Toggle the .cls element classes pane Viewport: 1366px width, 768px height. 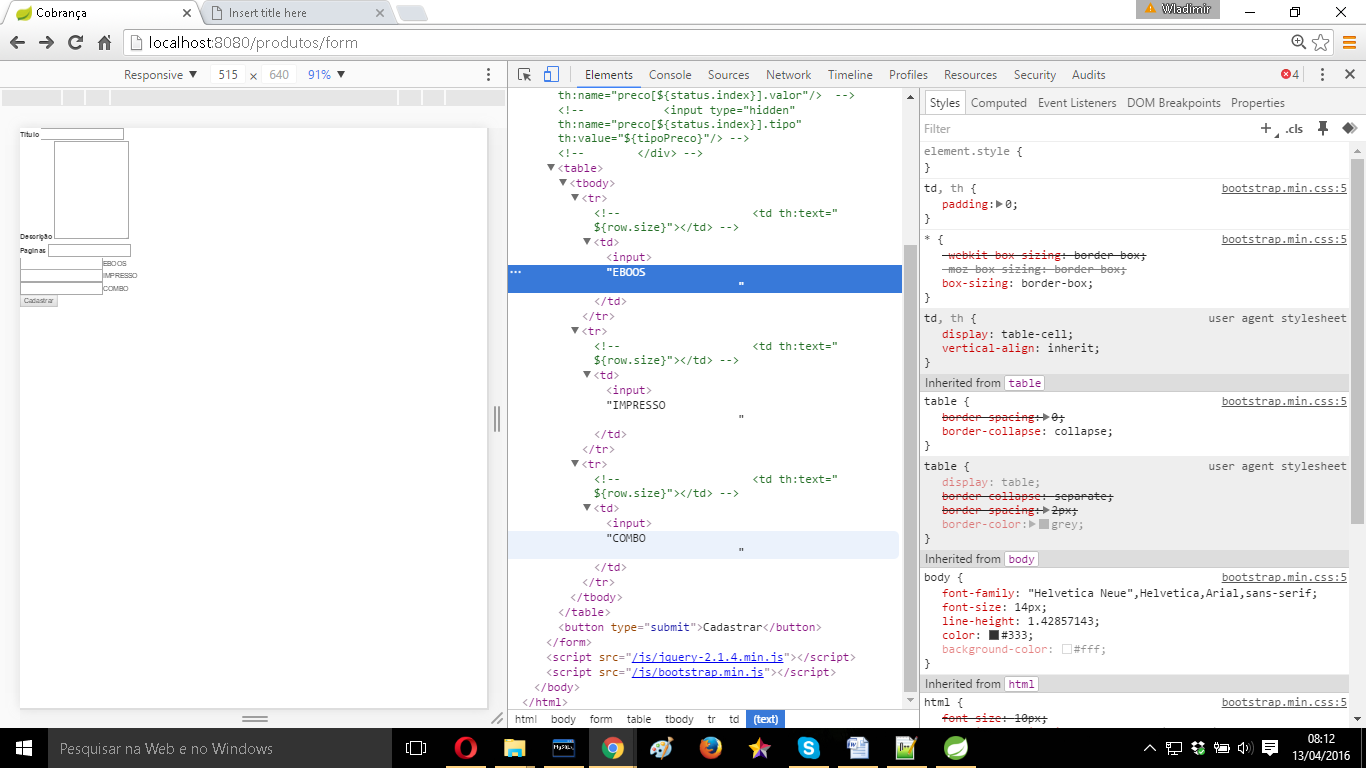click(1295, 129)
